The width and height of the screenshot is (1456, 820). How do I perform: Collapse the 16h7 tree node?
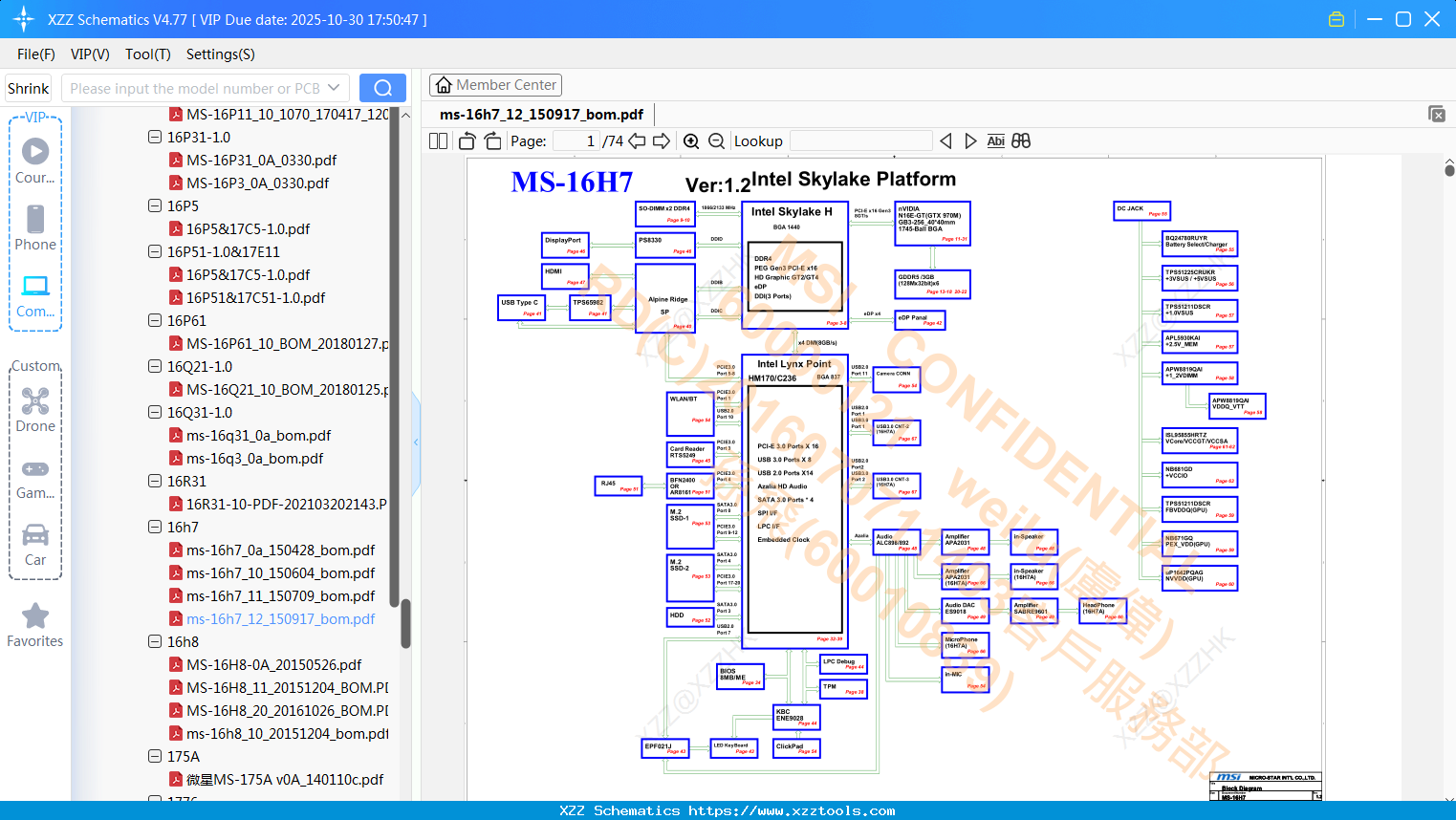pyautogui.click(x=154, y=527)
